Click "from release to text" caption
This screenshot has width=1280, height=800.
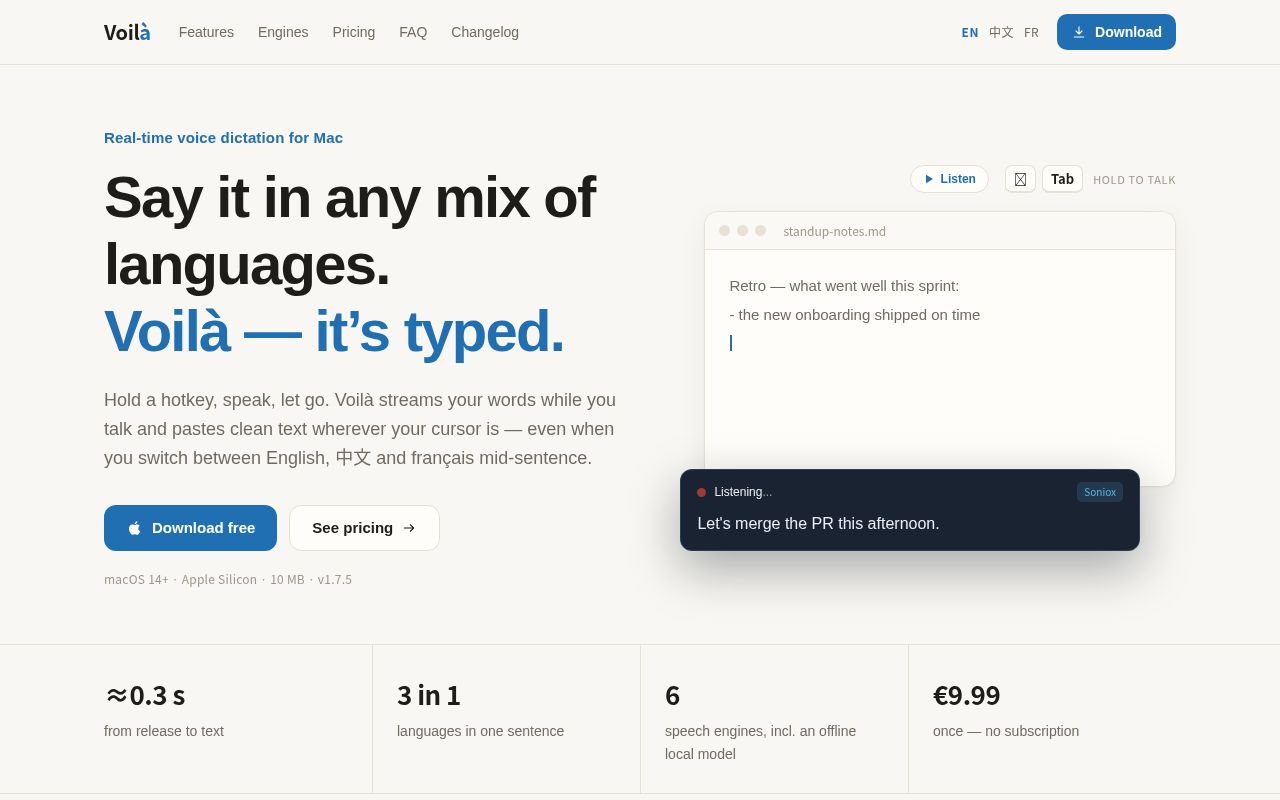(164, 731)
